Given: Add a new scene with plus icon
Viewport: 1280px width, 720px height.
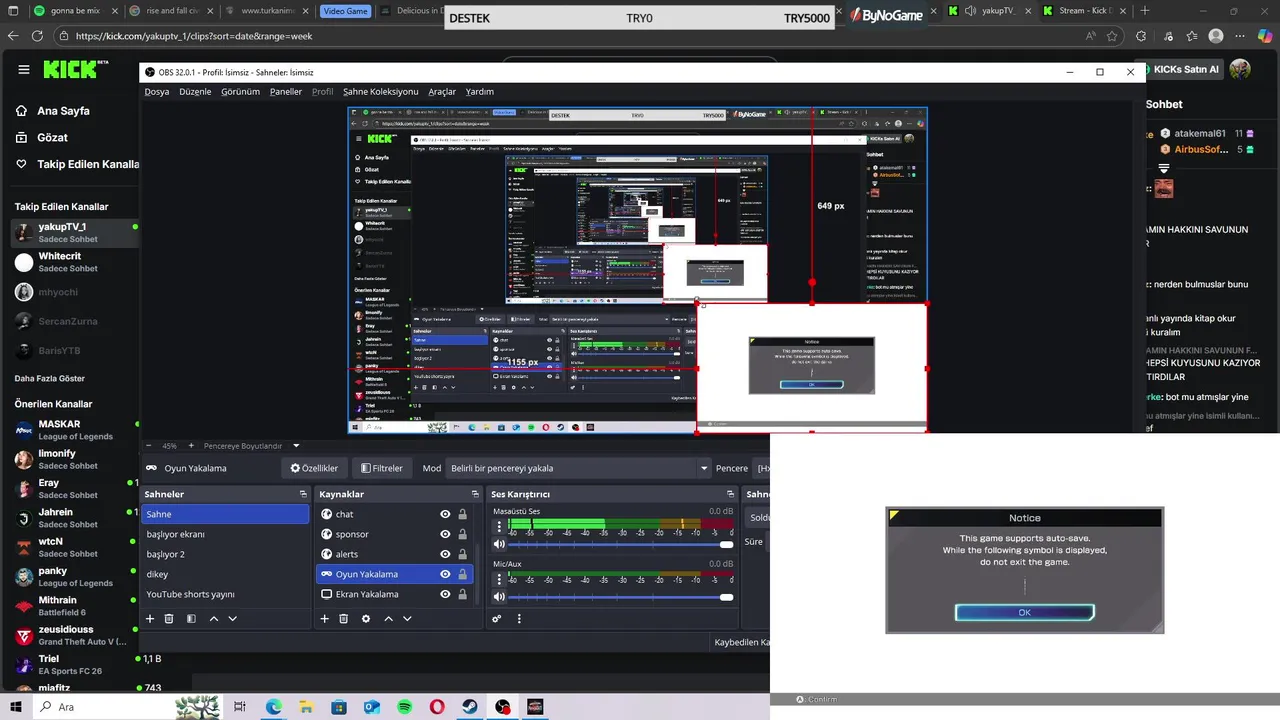Looking at the screenshot, I should [150, 619].
